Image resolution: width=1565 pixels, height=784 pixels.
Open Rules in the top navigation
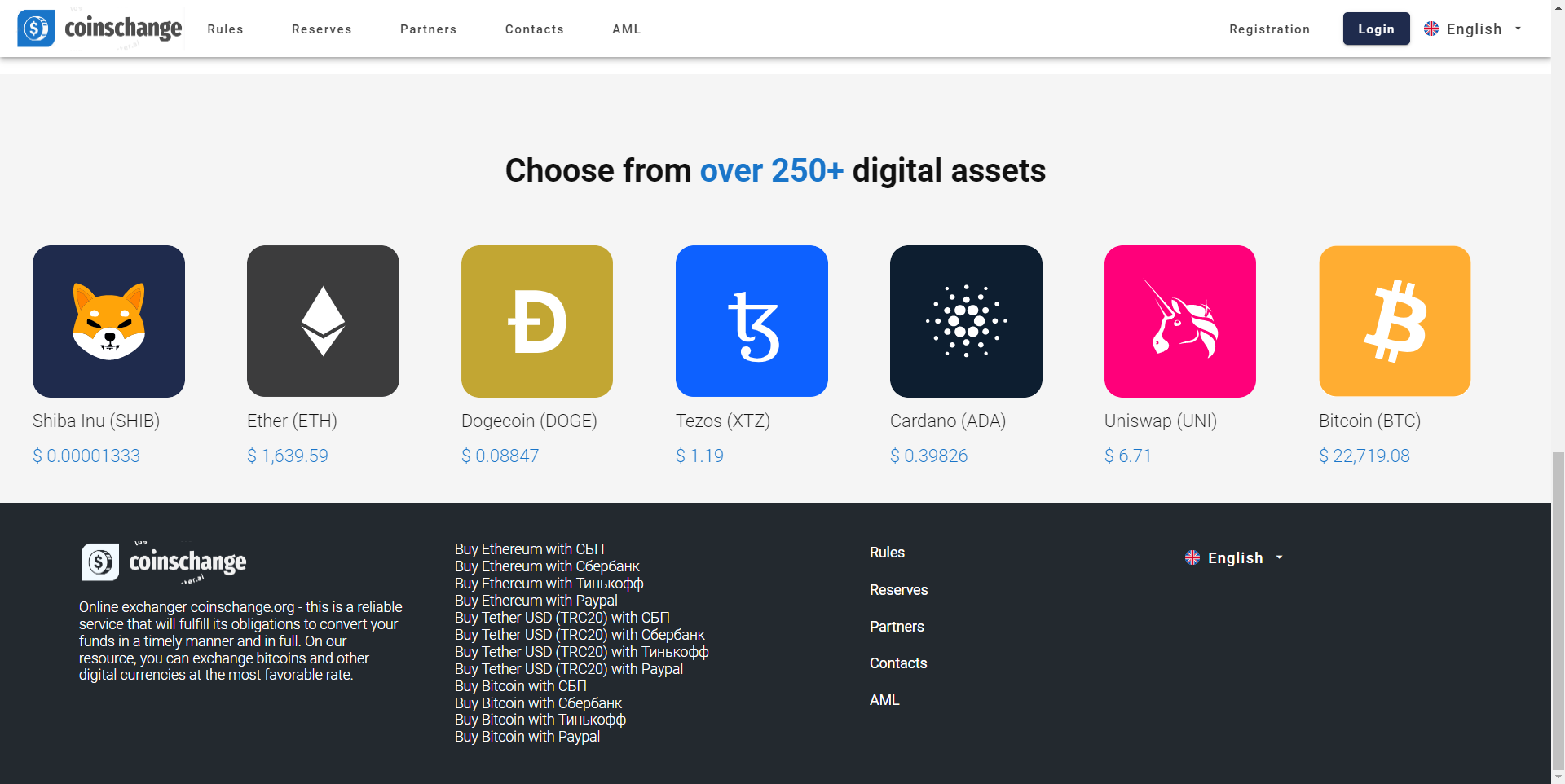click(225, 29)
